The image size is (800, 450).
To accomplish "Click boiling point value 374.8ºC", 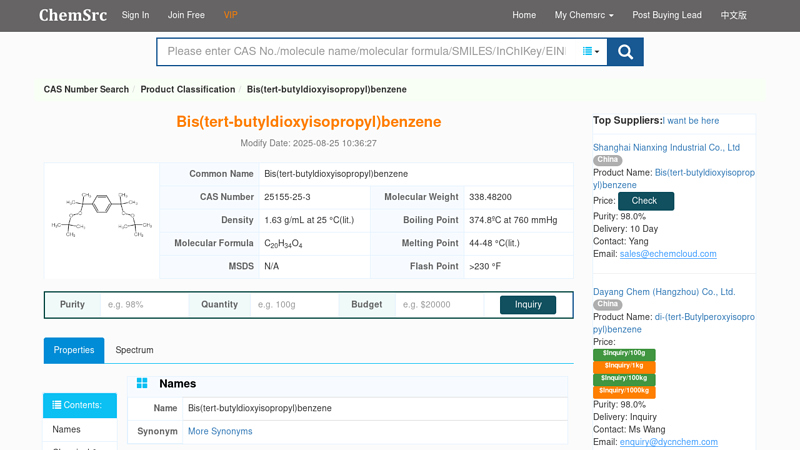I will click(513, 220).
